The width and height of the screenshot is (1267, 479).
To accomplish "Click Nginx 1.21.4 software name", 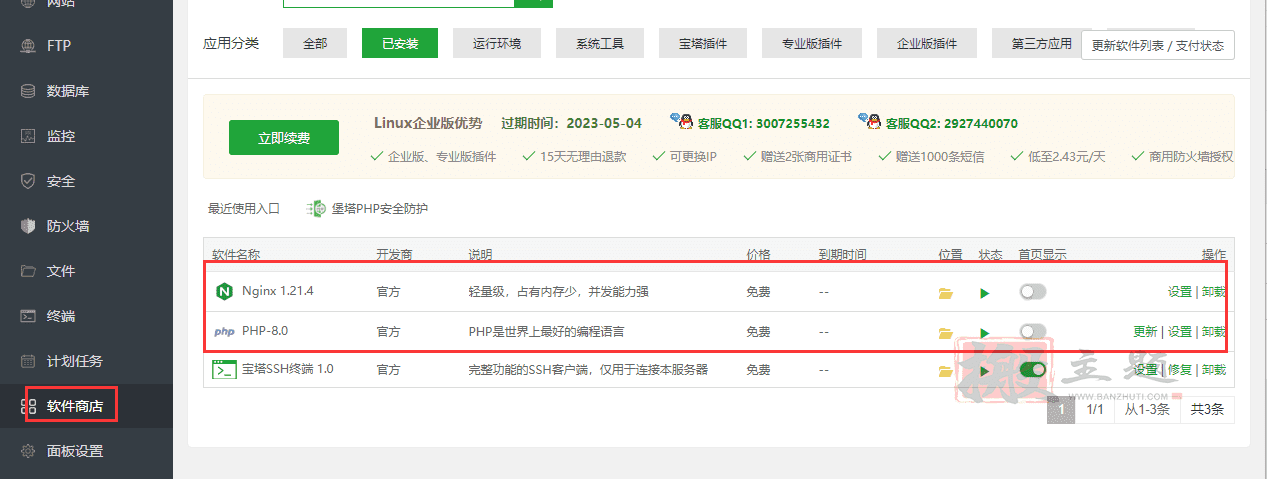I will click(278, 292).
